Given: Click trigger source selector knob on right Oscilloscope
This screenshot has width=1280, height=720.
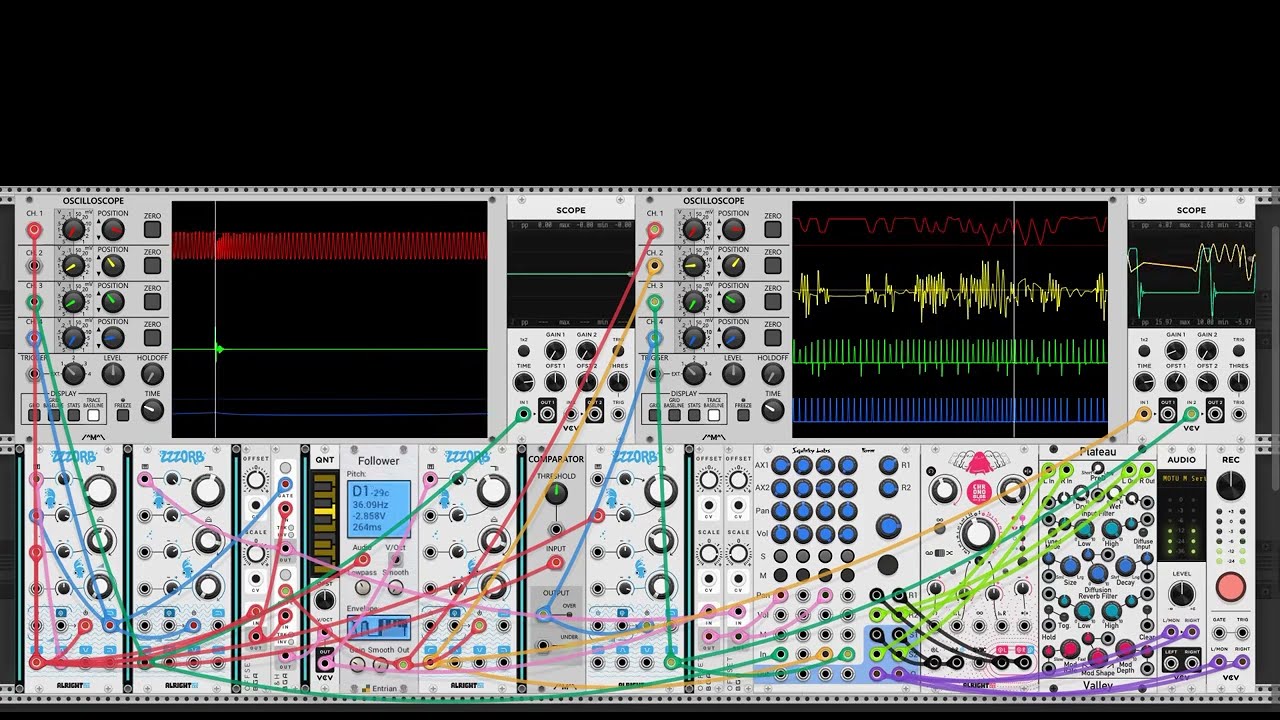Looking at the screenshot, I should (693, 374).
